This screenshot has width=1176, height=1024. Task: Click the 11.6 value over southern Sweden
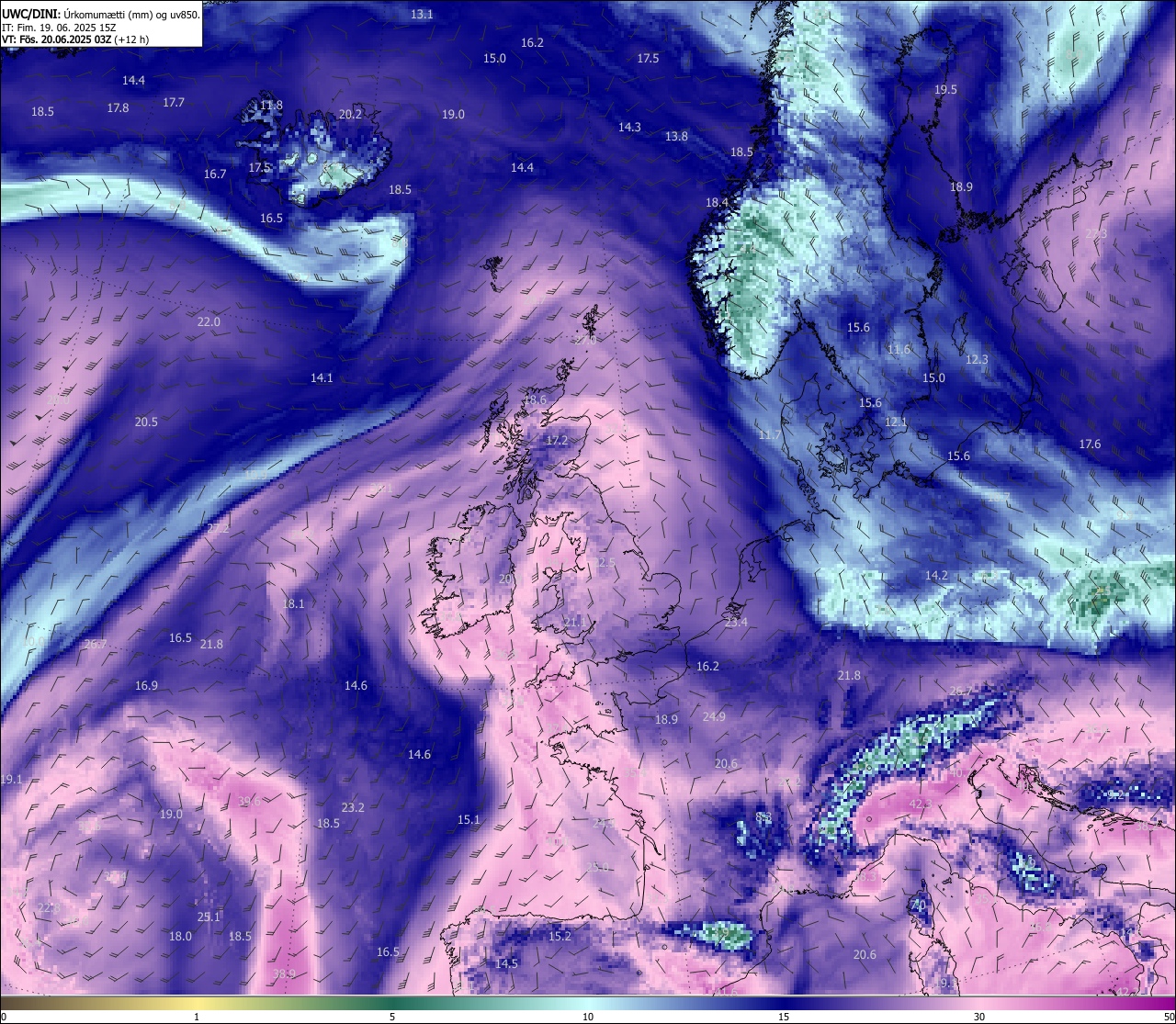[899, 350]
